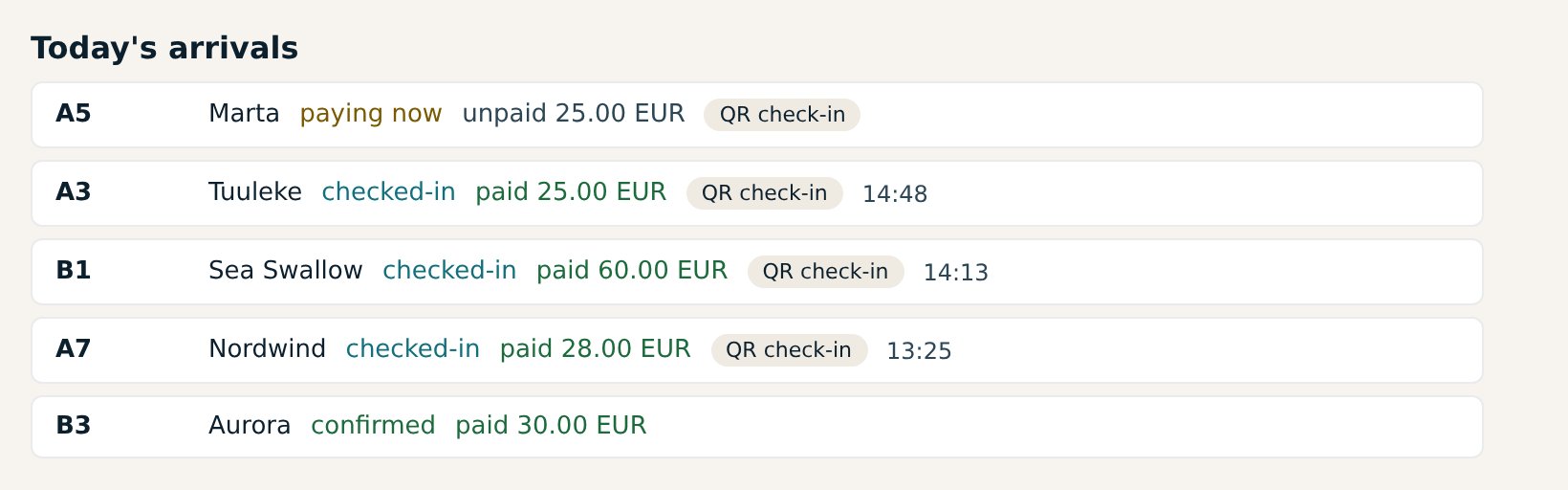The height and width of the screenshot is (490, 1568).
Task: Click the 'paying now' status for Marta
Action: [x=371, y=114]
